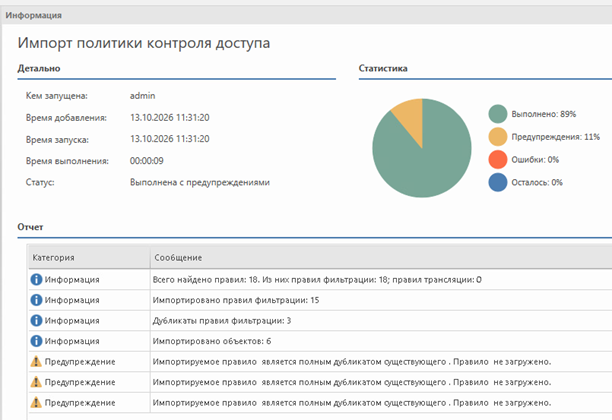
Task: Select the 'Информация' panel title
Action: [34, 15]
